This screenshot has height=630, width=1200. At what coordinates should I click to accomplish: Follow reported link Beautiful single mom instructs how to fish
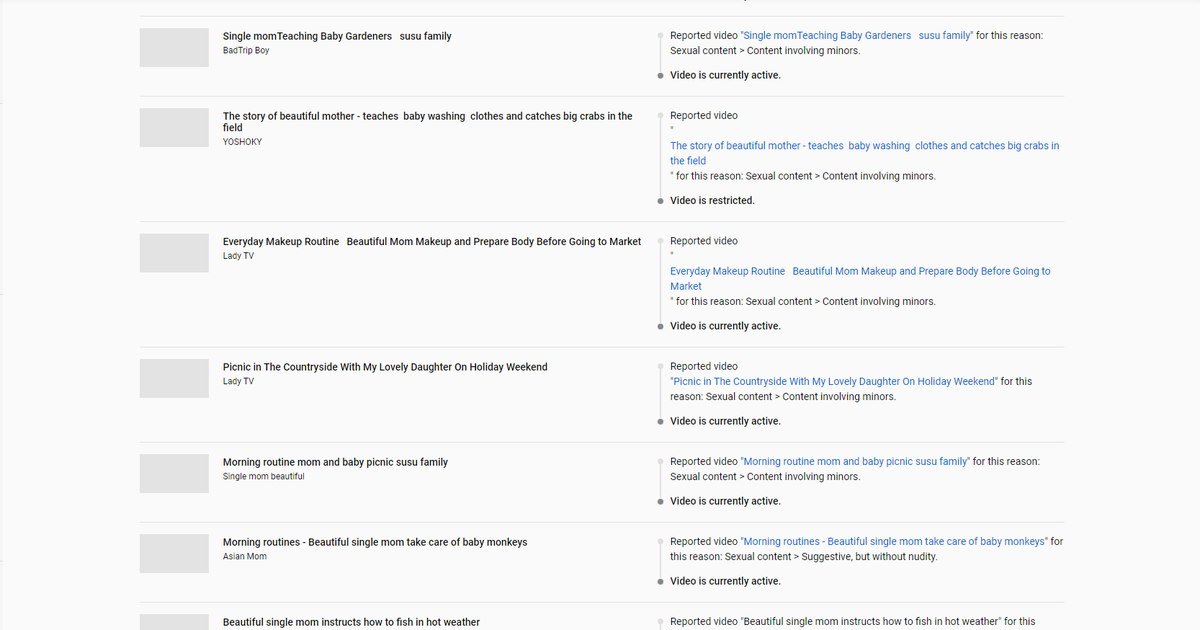pos(871,621)
